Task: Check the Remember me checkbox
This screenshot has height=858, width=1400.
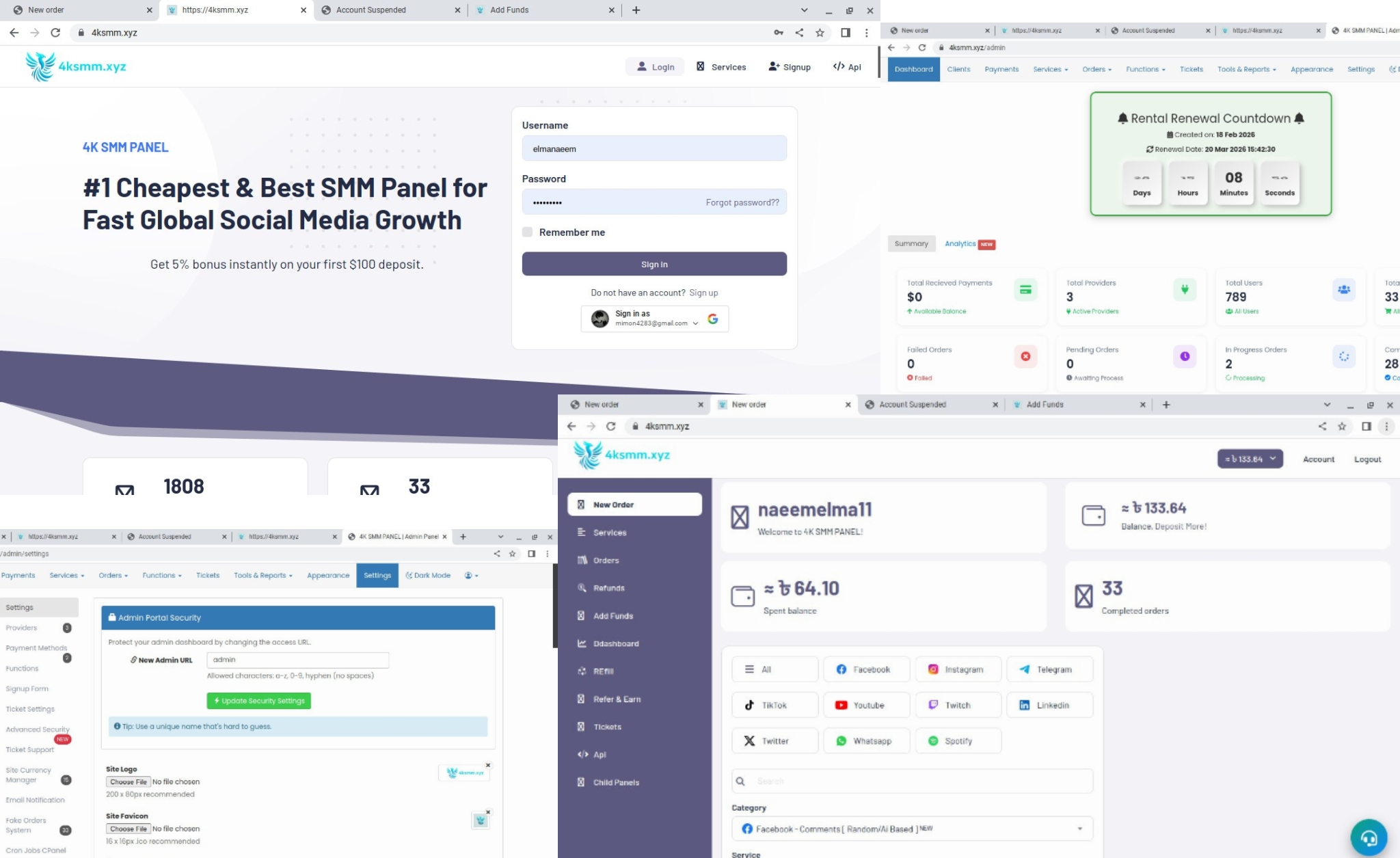Action: click(x=527, y=232)
